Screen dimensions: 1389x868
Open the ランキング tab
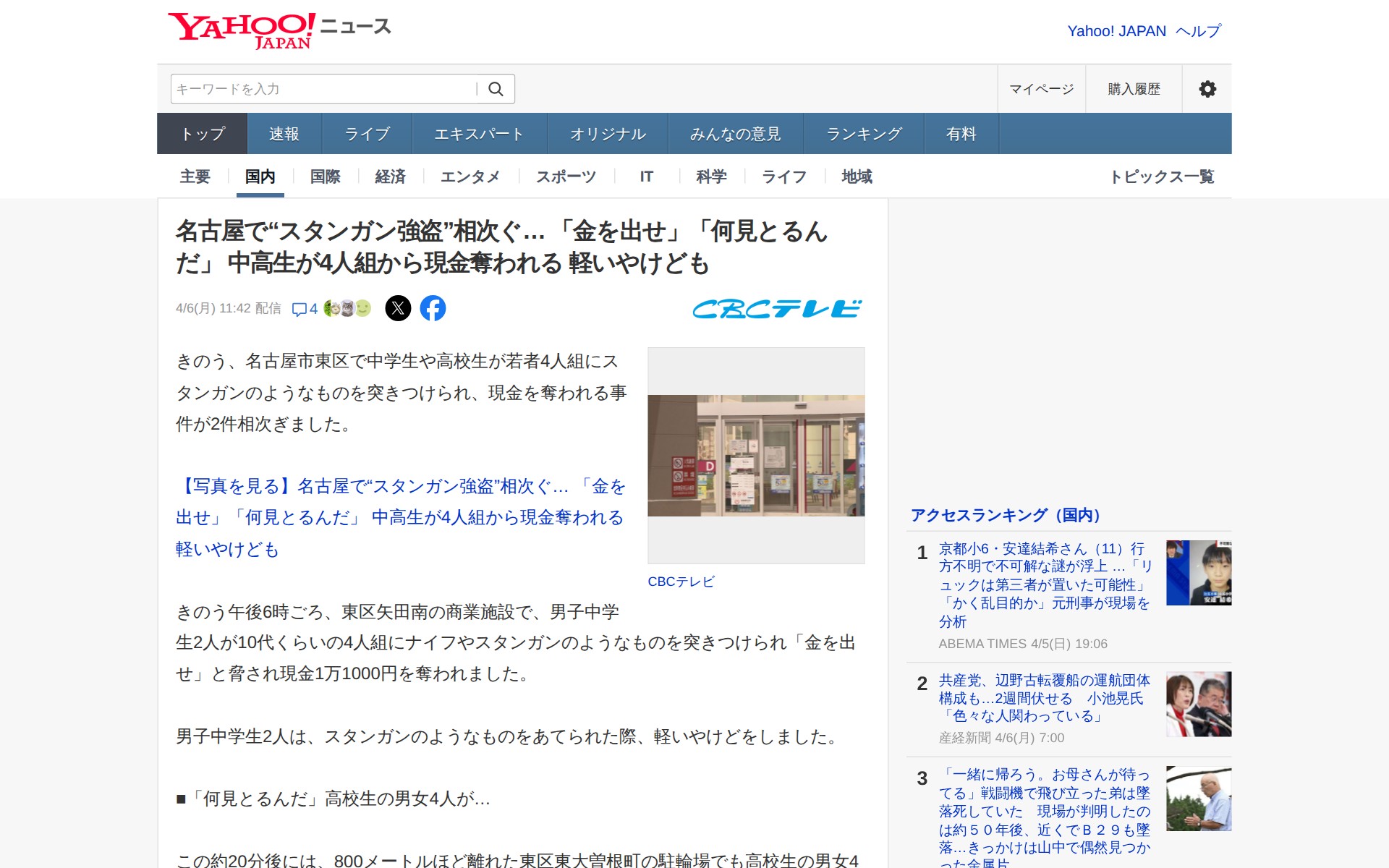coord(864,134)
